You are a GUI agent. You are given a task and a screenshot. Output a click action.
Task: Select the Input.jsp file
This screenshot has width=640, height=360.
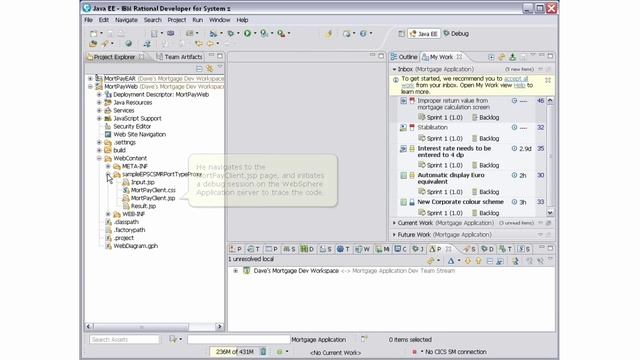142,182
